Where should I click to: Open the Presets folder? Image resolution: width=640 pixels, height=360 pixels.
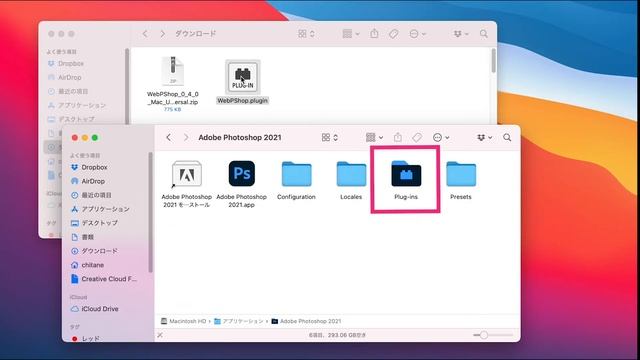pyautogui.click(x=461, y=174)
